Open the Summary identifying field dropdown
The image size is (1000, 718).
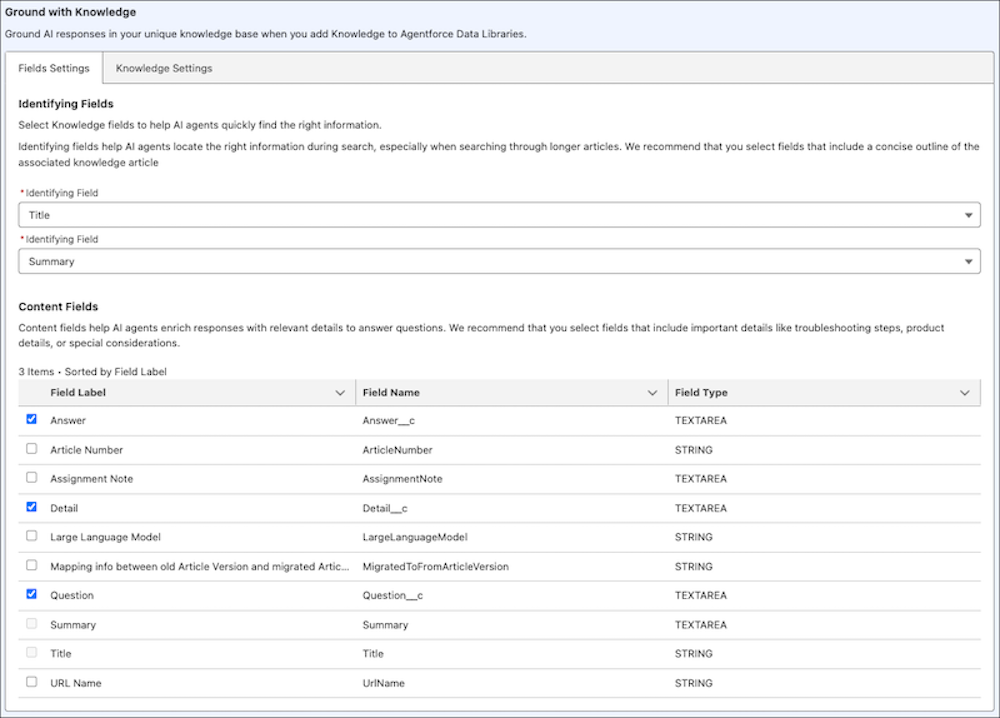(499, 262)
